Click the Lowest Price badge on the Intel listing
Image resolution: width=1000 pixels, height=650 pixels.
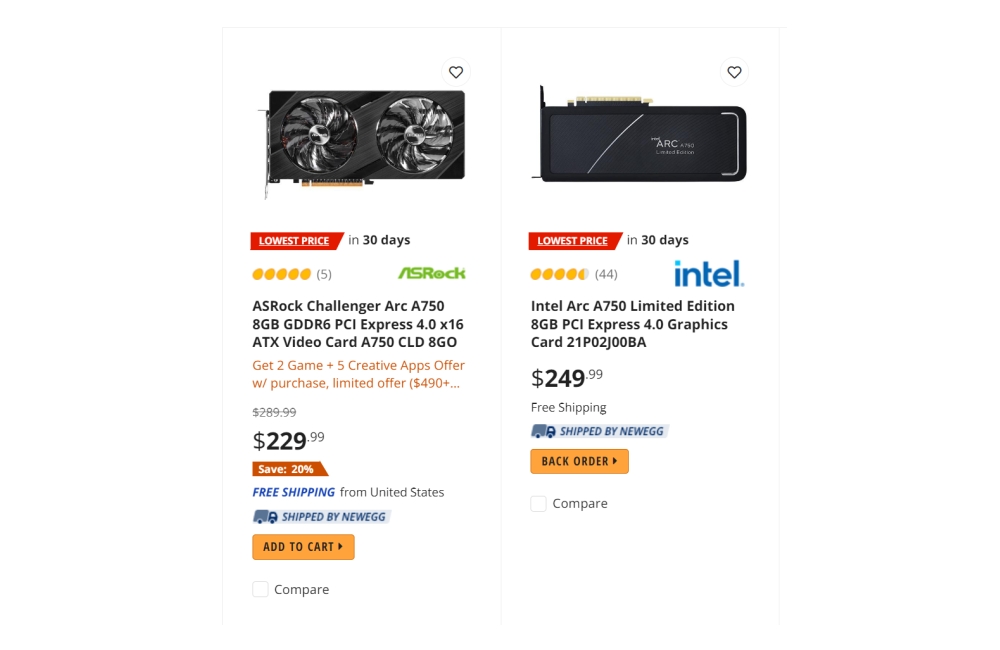572,240
